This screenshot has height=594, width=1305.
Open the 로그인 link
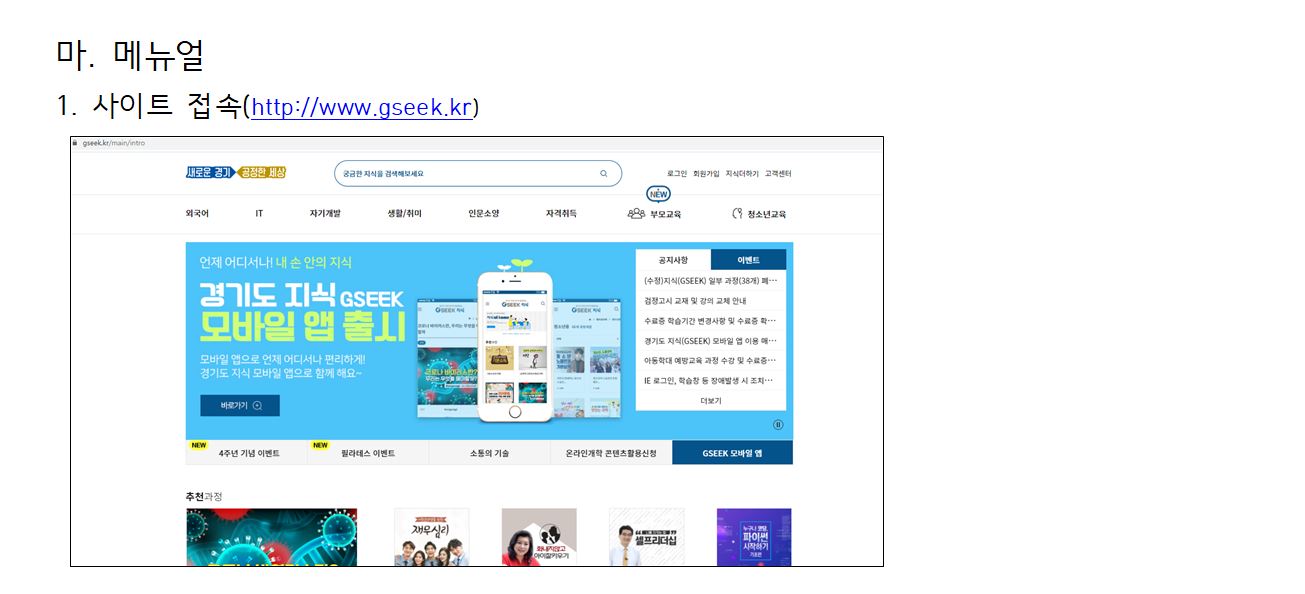677,174
